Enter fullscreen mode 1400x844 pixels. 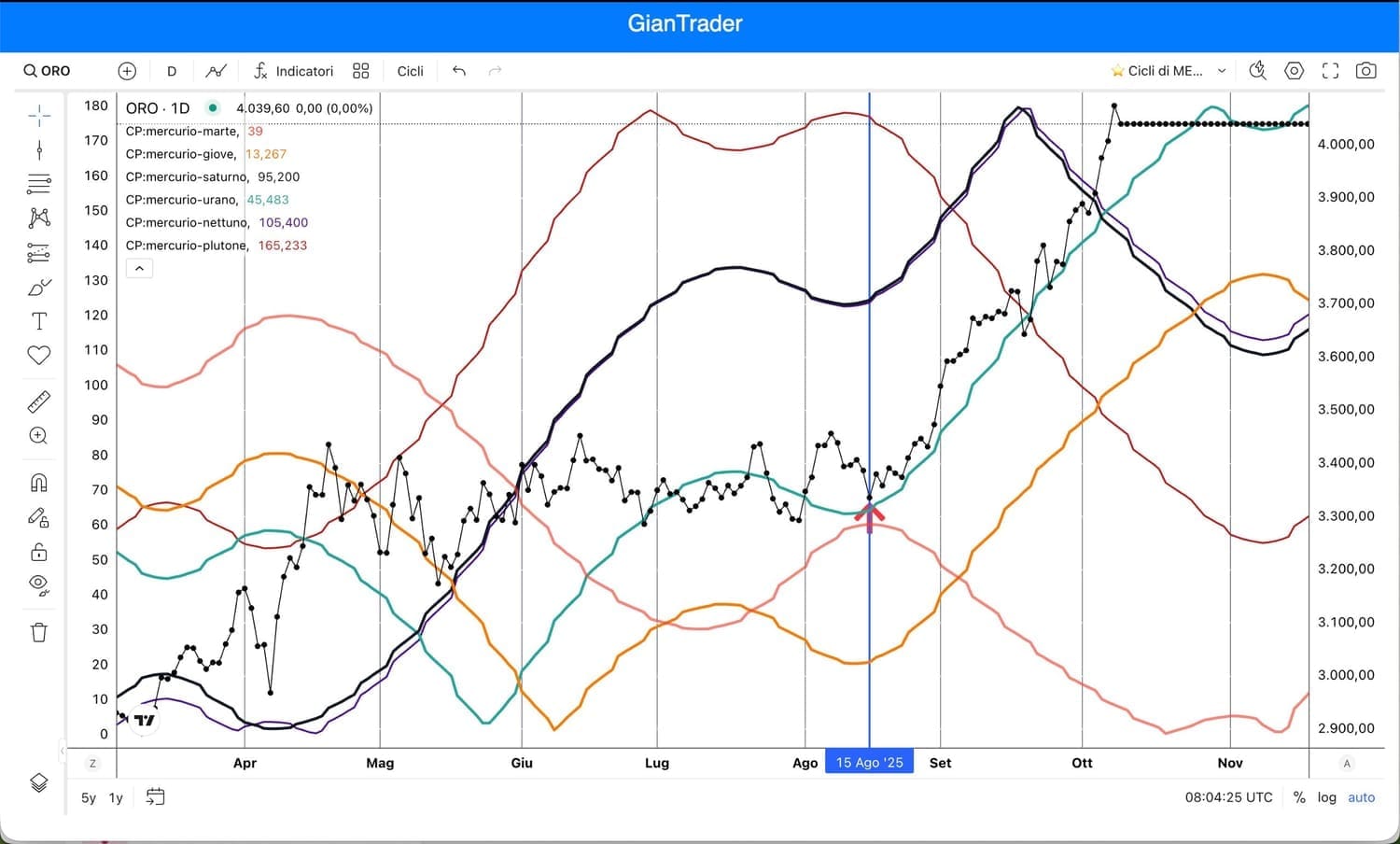pos(1330,71)
